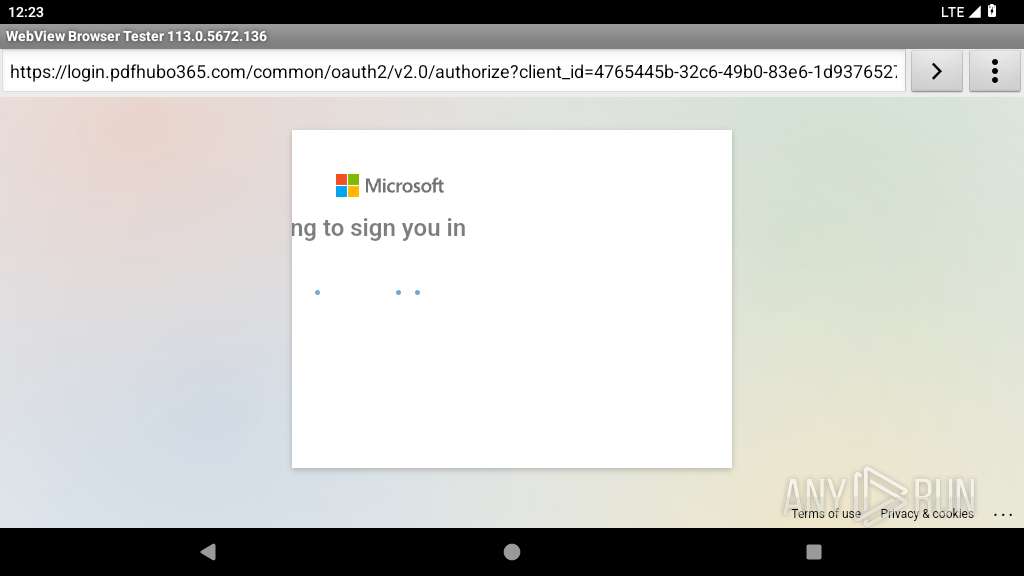Click the 'to sign you in' heading

[x=379, y=228]
